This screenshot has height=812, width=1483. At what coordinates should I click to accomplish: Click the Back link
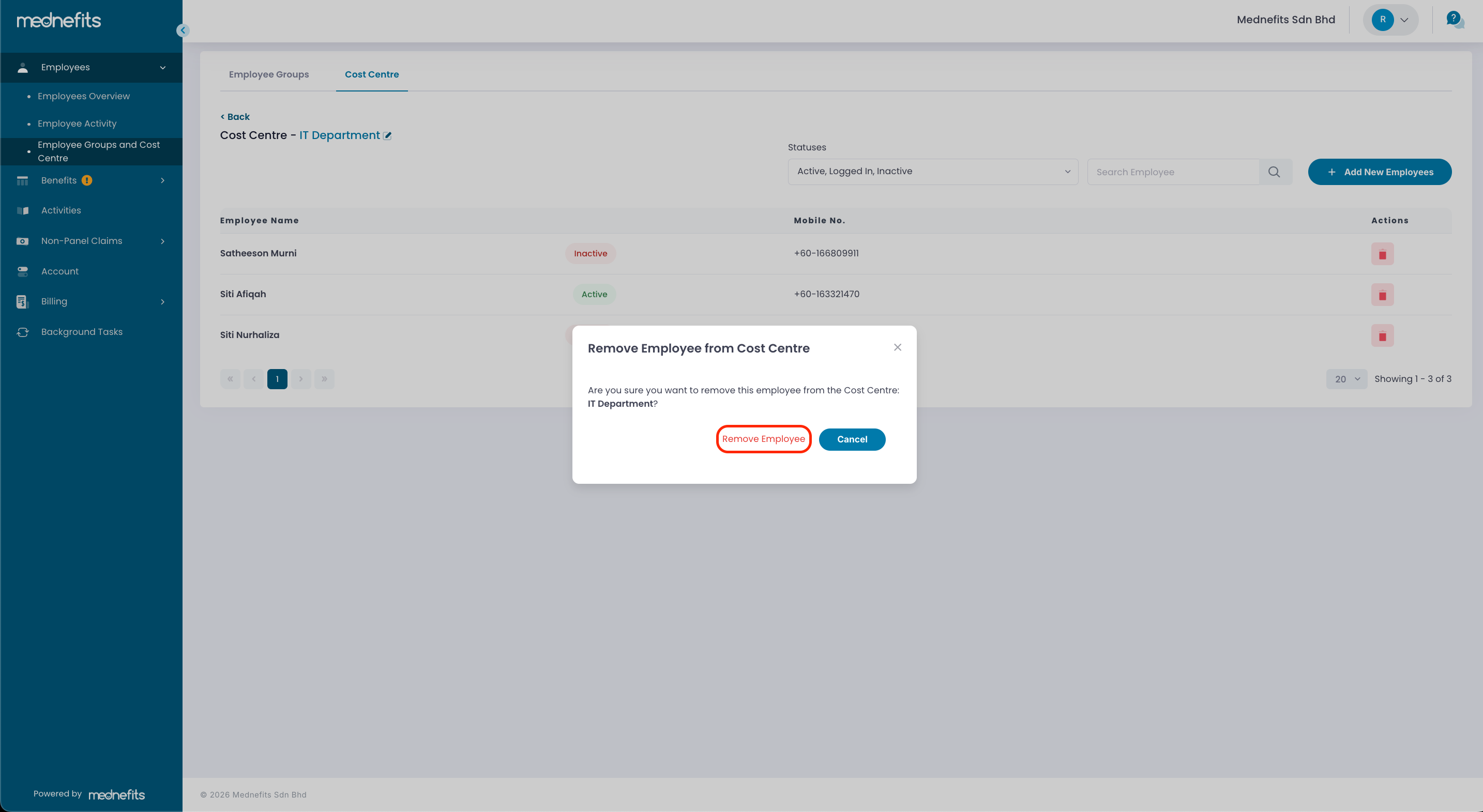(x=235, y=117)
